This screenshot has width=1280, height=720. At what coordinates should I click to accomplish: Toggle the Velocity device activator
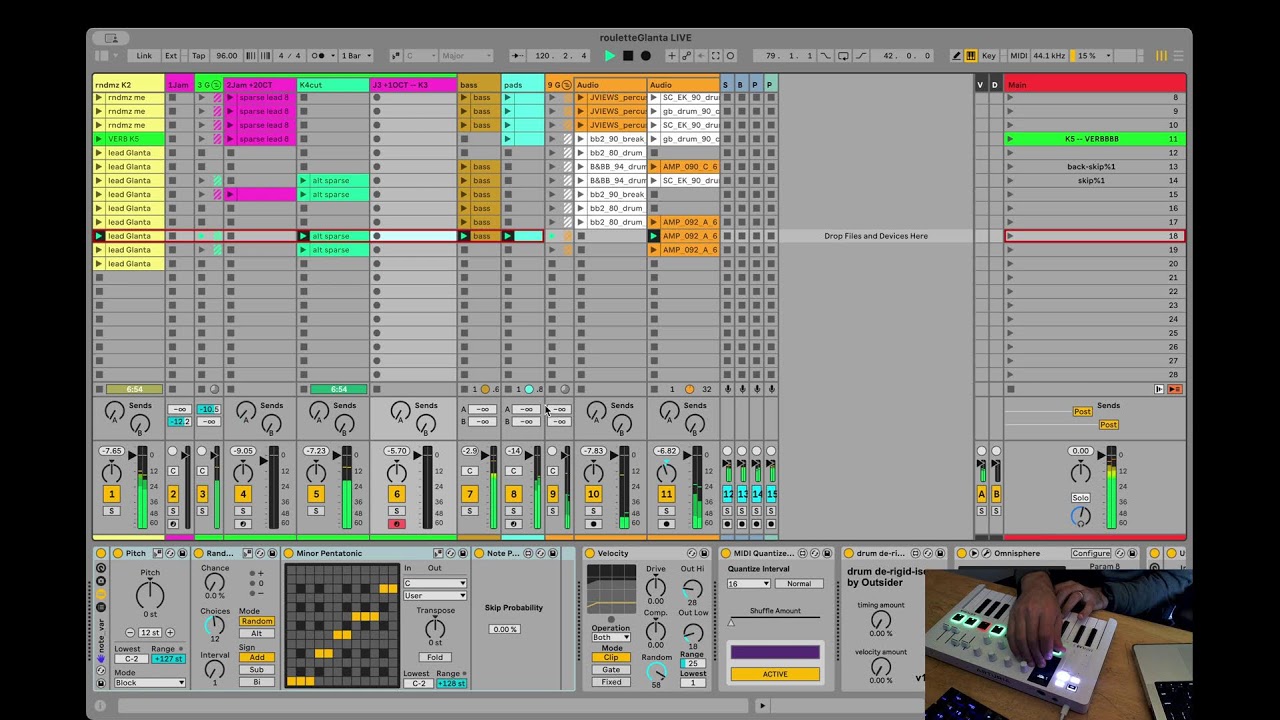coord(590,553)
